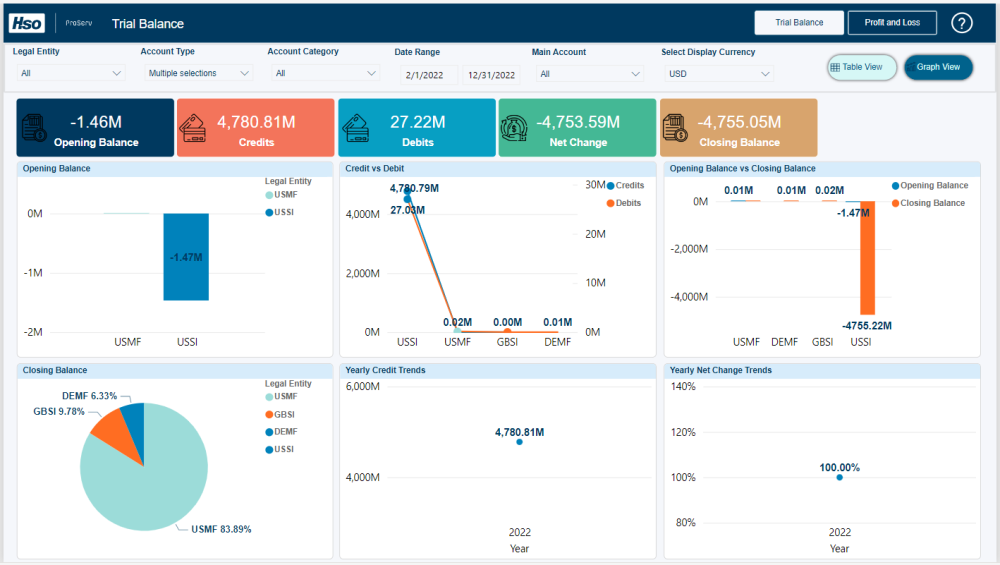This screenshot has height=565, width=1000.
Task: Click the Credits card icon
Action: (194, 128)
